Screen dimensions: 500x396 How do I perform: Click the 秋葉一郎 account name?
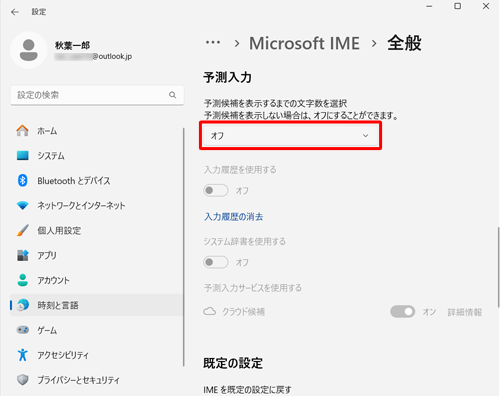(x=72, y=45)
